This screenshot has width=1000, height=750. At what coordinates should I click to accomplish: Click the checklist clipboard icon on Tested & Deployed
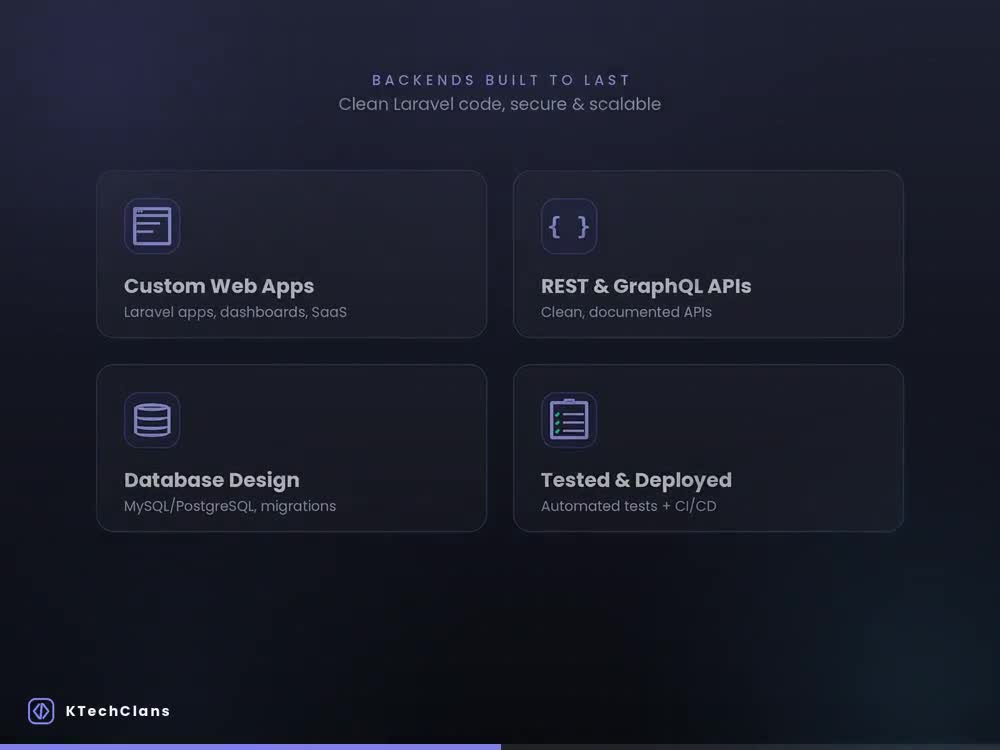pyautogui.click(x=569, y=420)
